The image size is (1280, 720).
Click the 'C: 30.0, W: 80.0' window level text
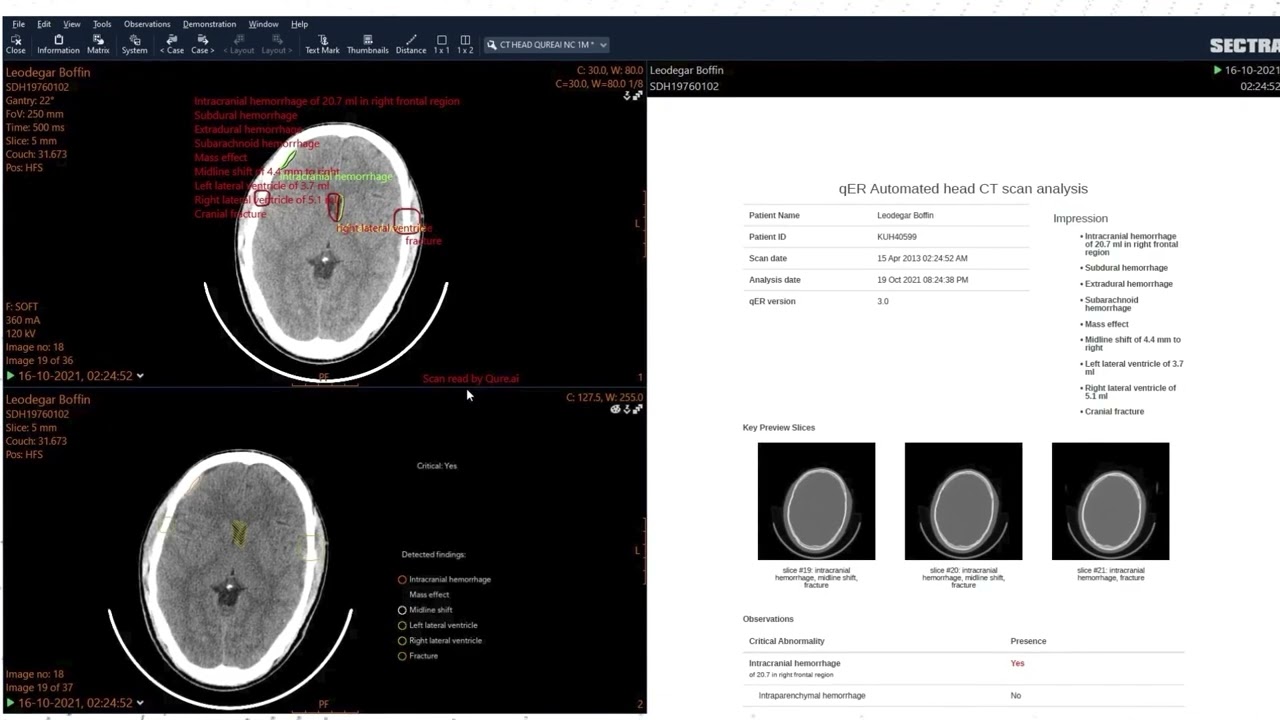(610, 71)
